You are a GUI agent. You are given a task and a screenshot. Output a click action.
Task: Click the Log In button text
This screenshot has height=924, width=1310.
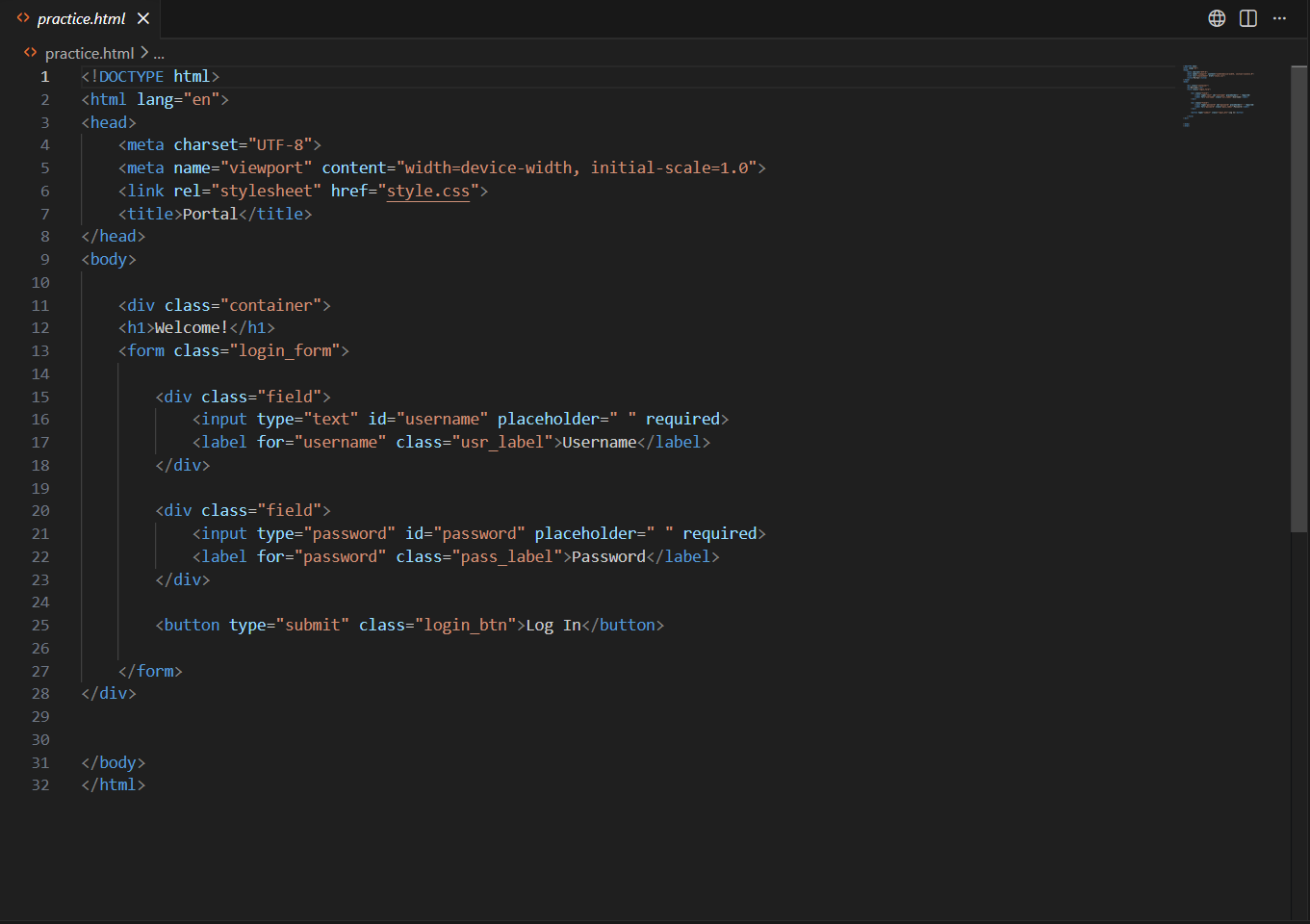coord(553,625)
